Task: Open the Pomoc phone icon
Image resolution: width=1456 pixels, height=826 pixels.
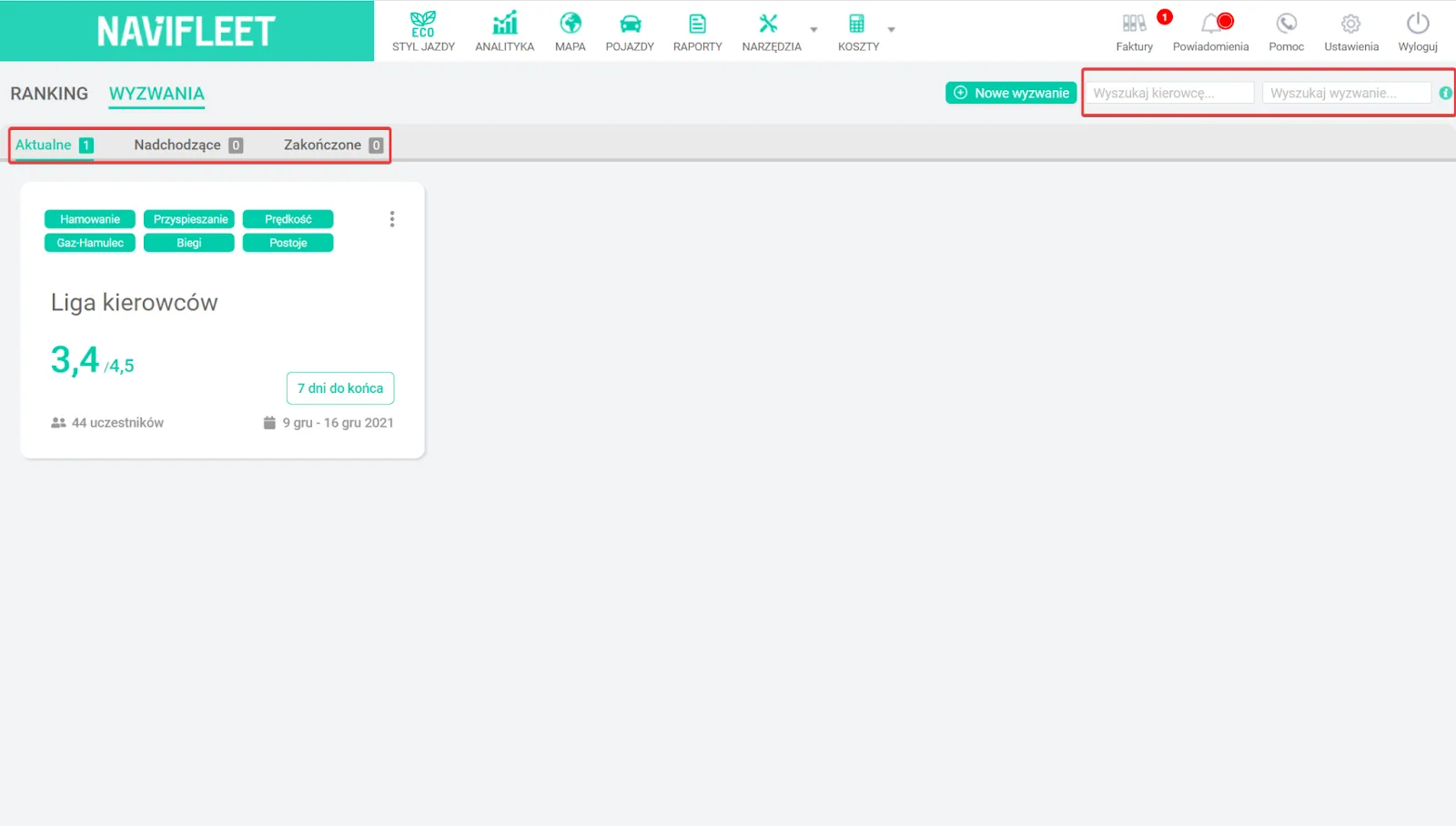Action: [x=1287, y=24]
